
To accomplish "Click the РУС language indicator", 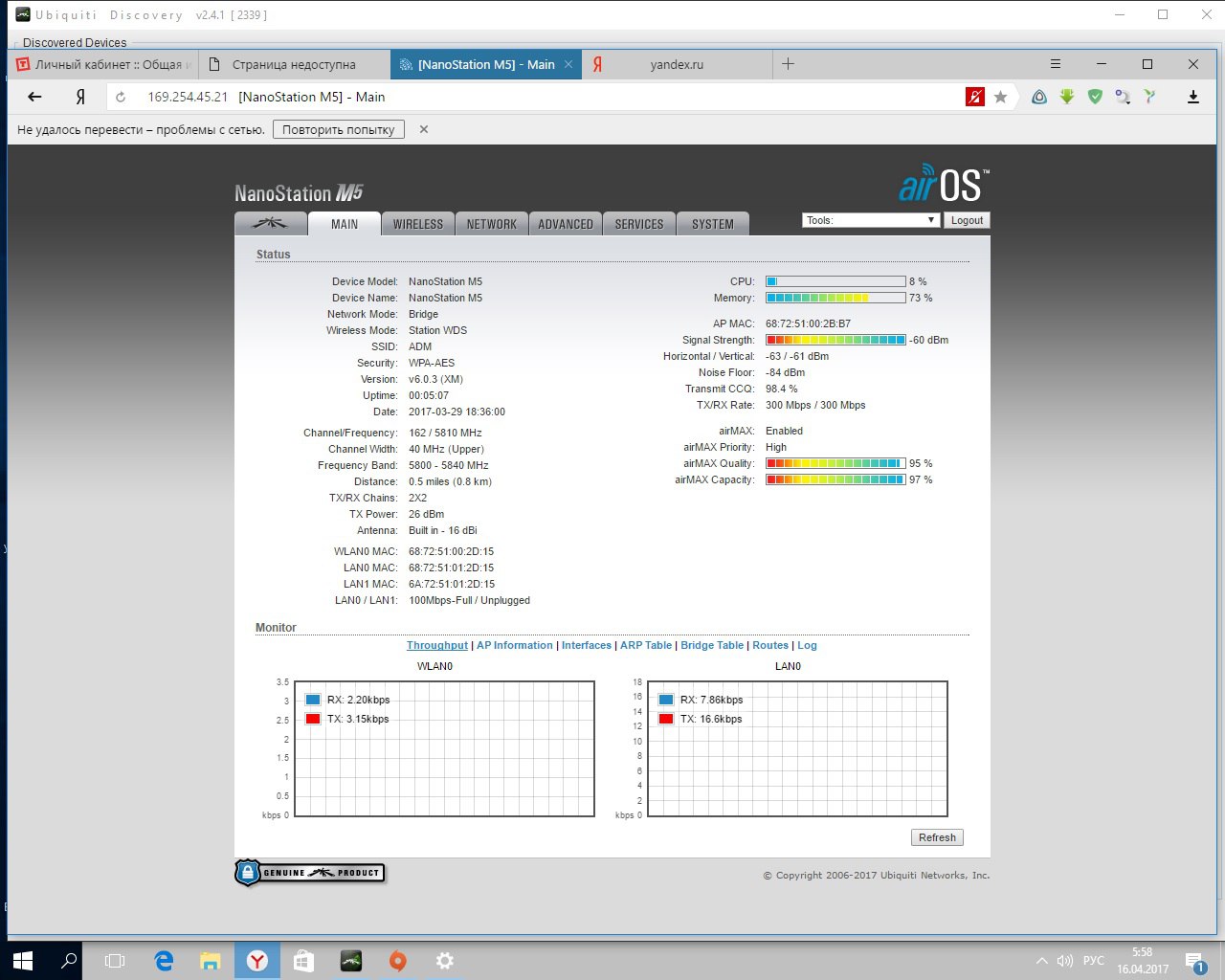I will point(1094,961).
